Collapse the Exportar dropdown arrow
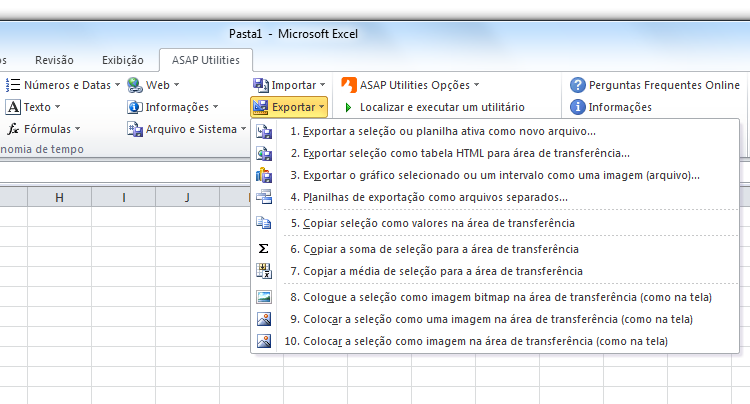 coord(321,107)
